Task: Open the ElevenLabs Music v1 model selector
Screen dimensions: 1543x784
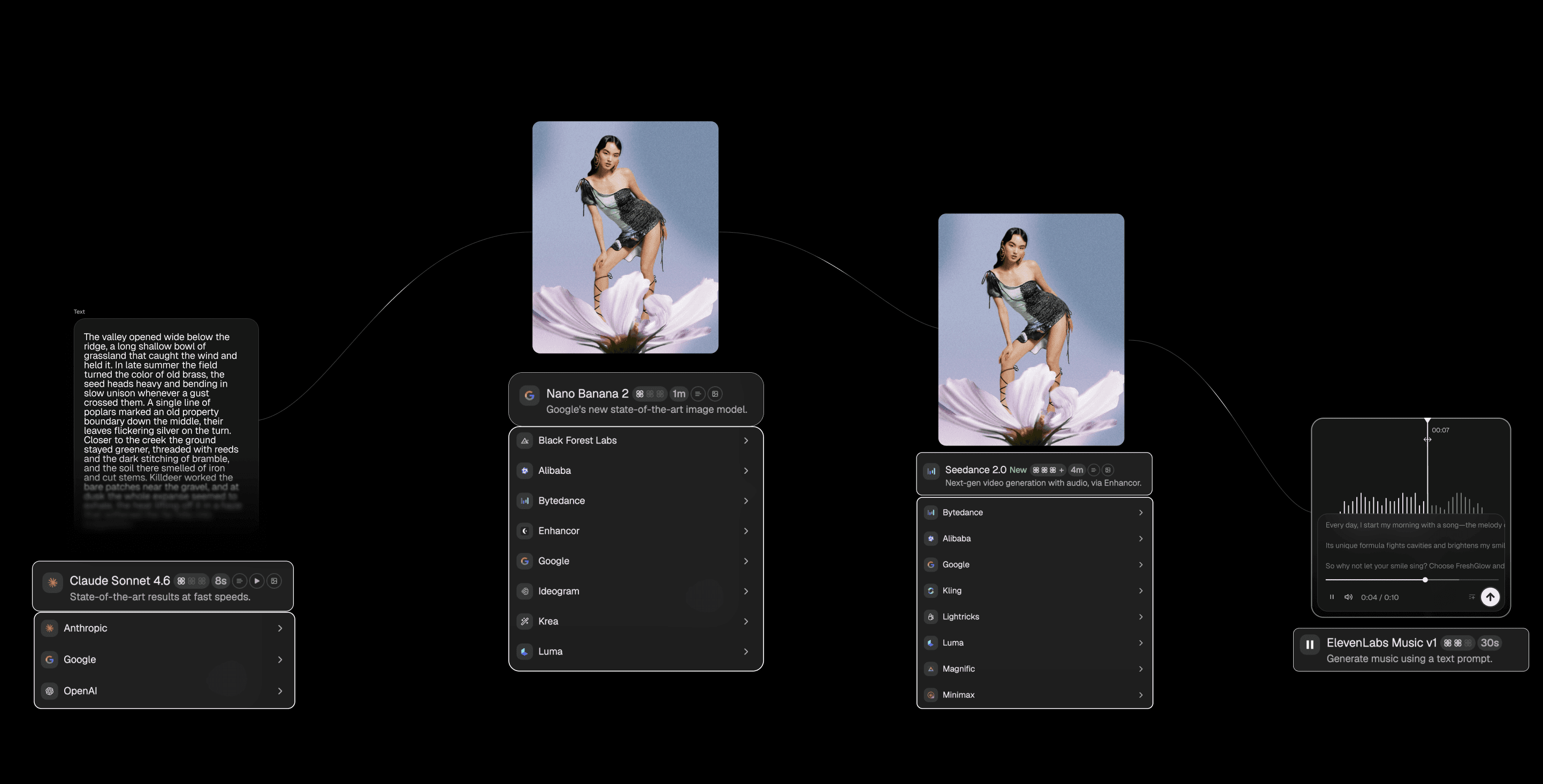Action: tap(1411, 650)
